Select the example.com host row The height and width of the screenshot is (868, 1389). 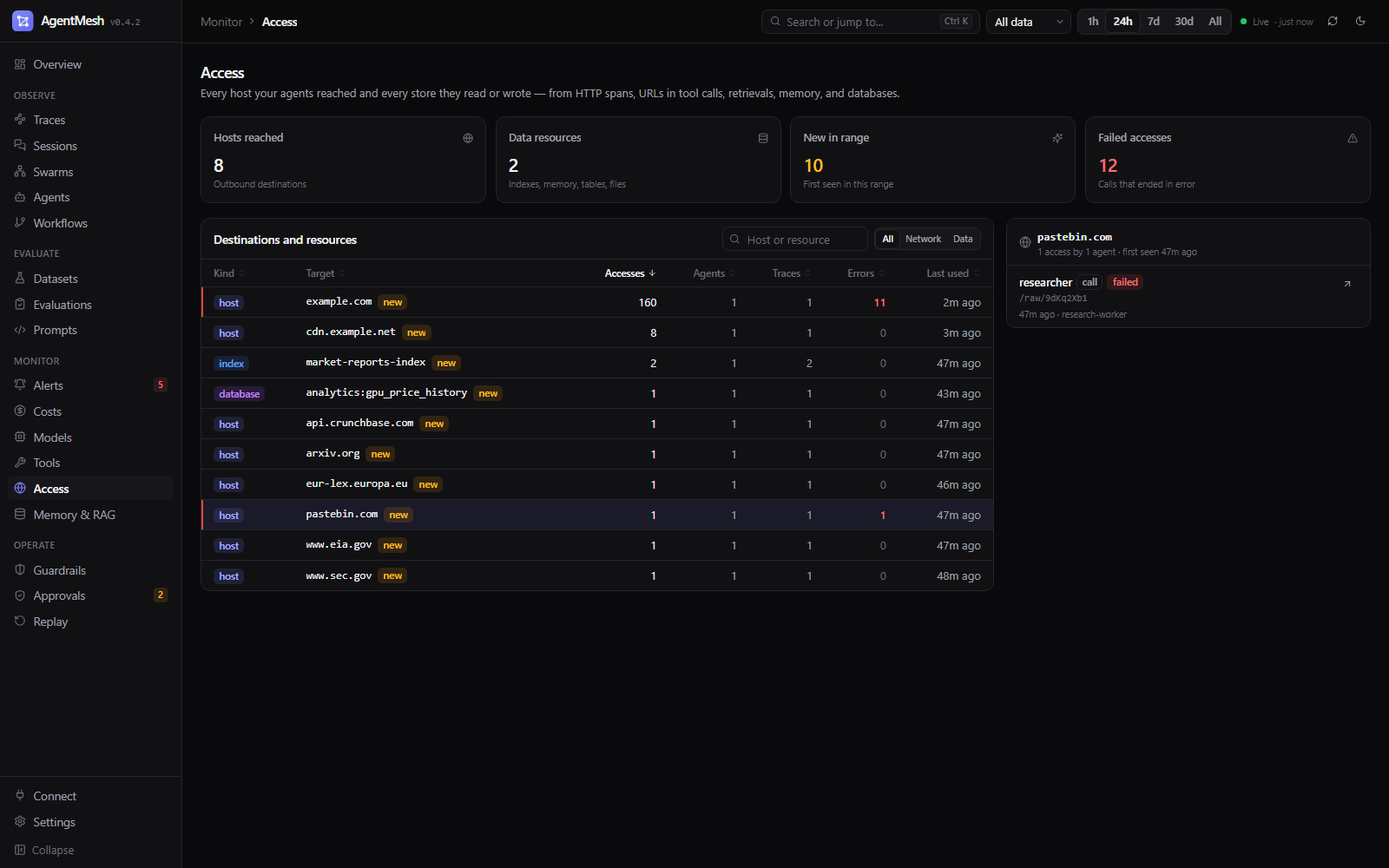[597, 302]
